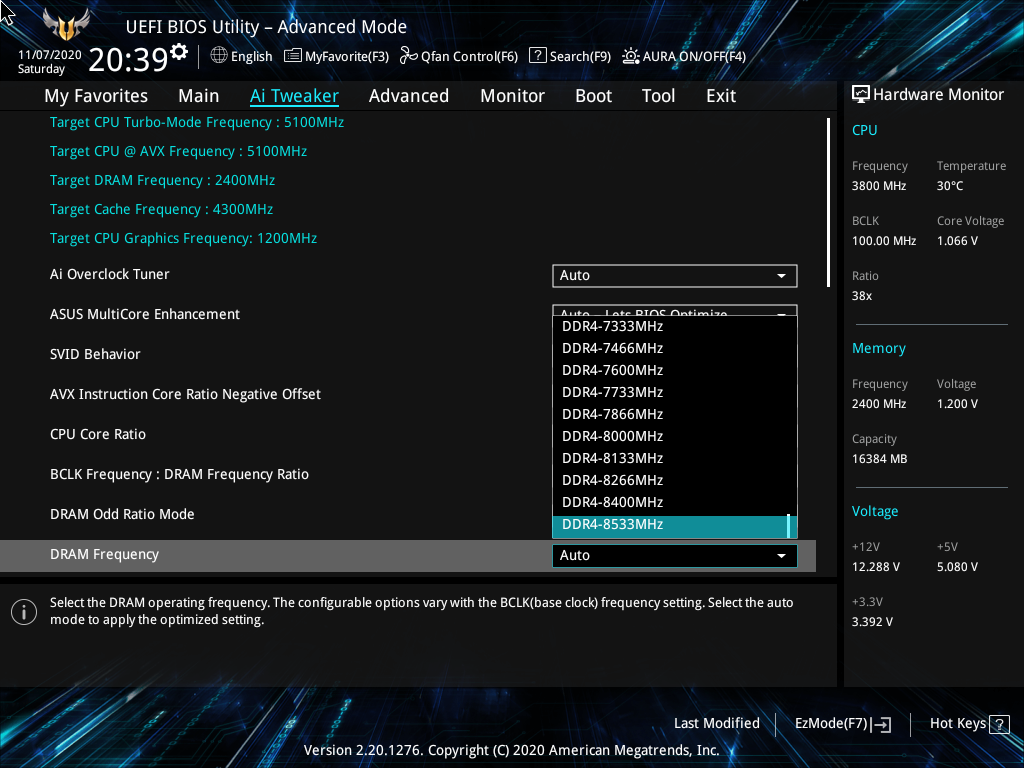Click the DRAM Frequency dropdown arrow

click(781, 556)
